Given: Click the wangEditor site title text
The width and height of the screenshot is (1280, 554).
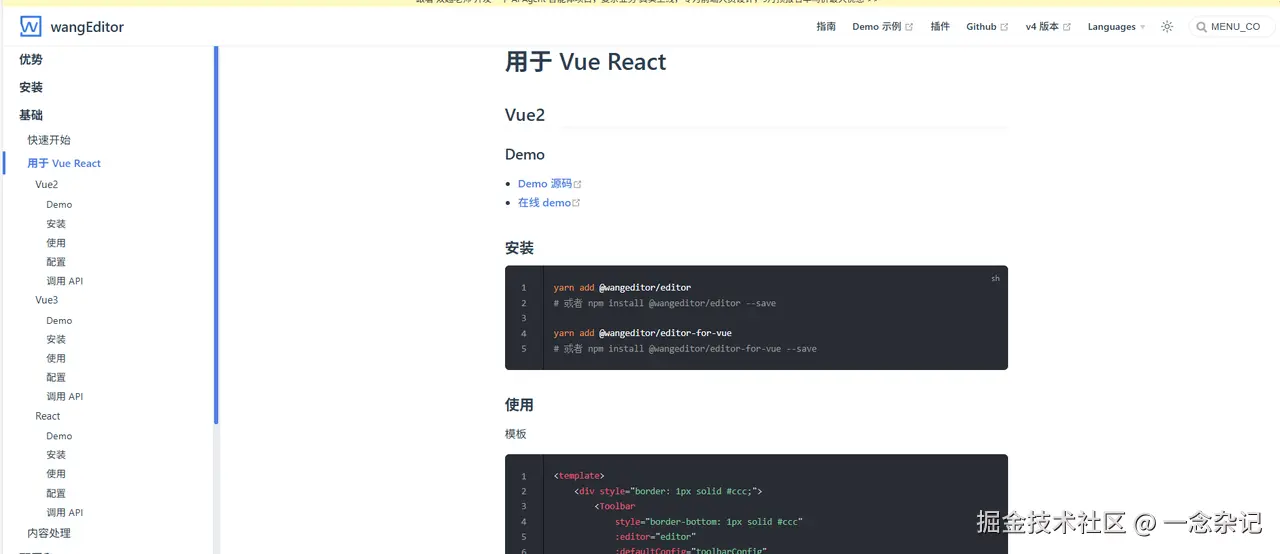Looking at the screenshot, I should 87,27.
